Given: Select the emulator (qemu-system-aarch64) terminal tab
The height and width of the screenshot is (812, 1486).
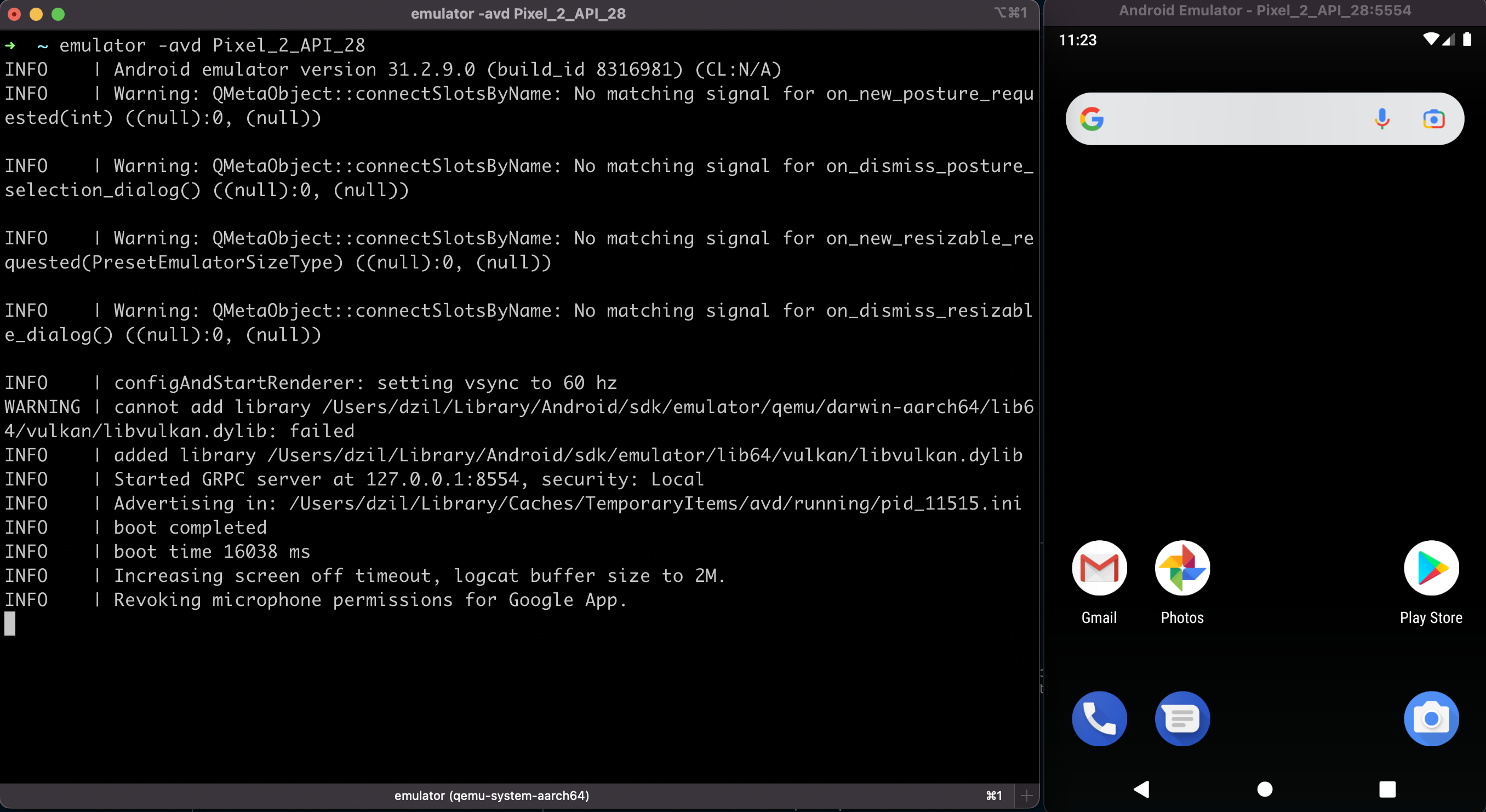Looking at the screenshot, I should 491,796.
